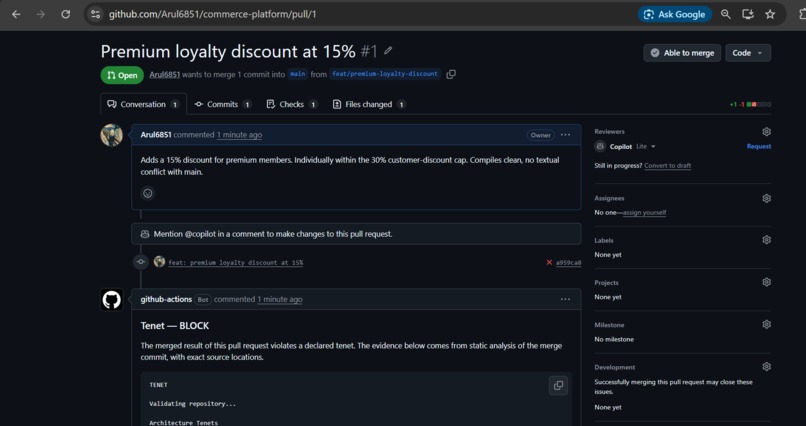806x426 pixels.
Task: Click Arul6851 username in comment header
Action: coord(156,135)
